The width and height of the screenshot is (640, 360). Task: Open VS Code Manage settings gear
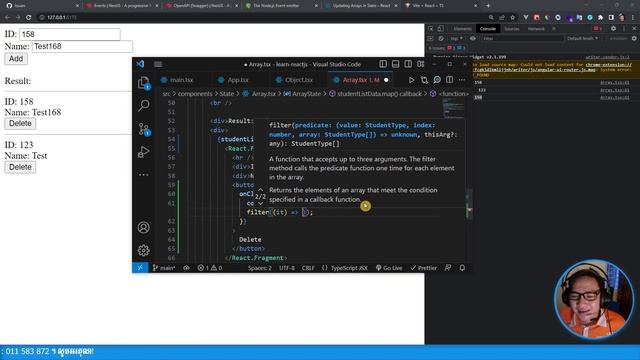[x=143, y=250]
